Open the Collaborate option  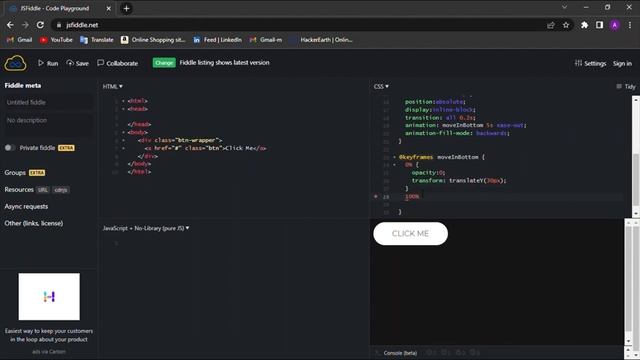tap(118, 63)
